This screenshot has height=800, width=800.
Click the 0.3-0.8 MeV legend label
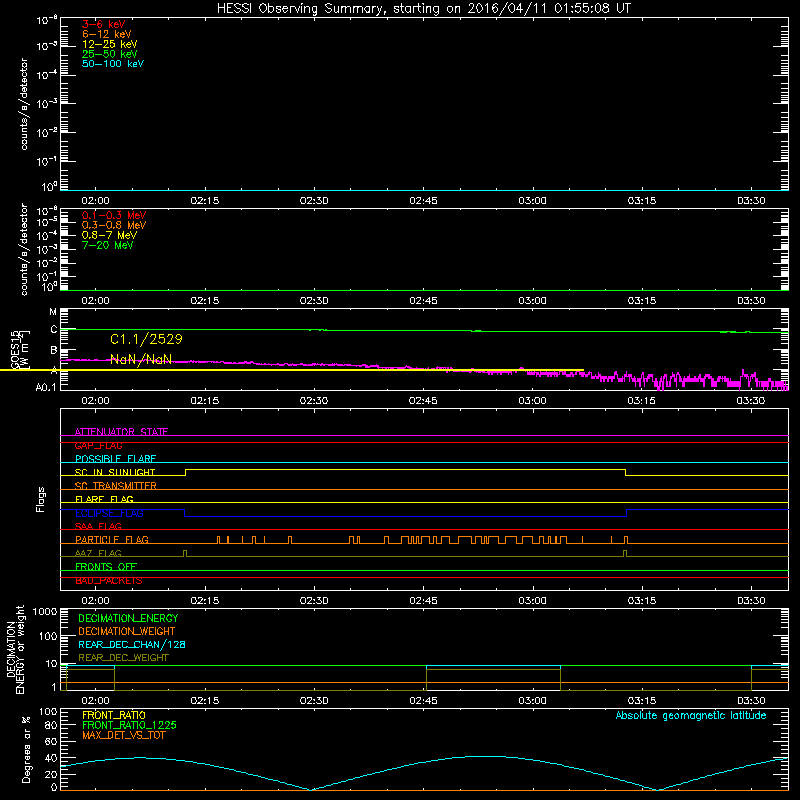click(x=114, y=225)
